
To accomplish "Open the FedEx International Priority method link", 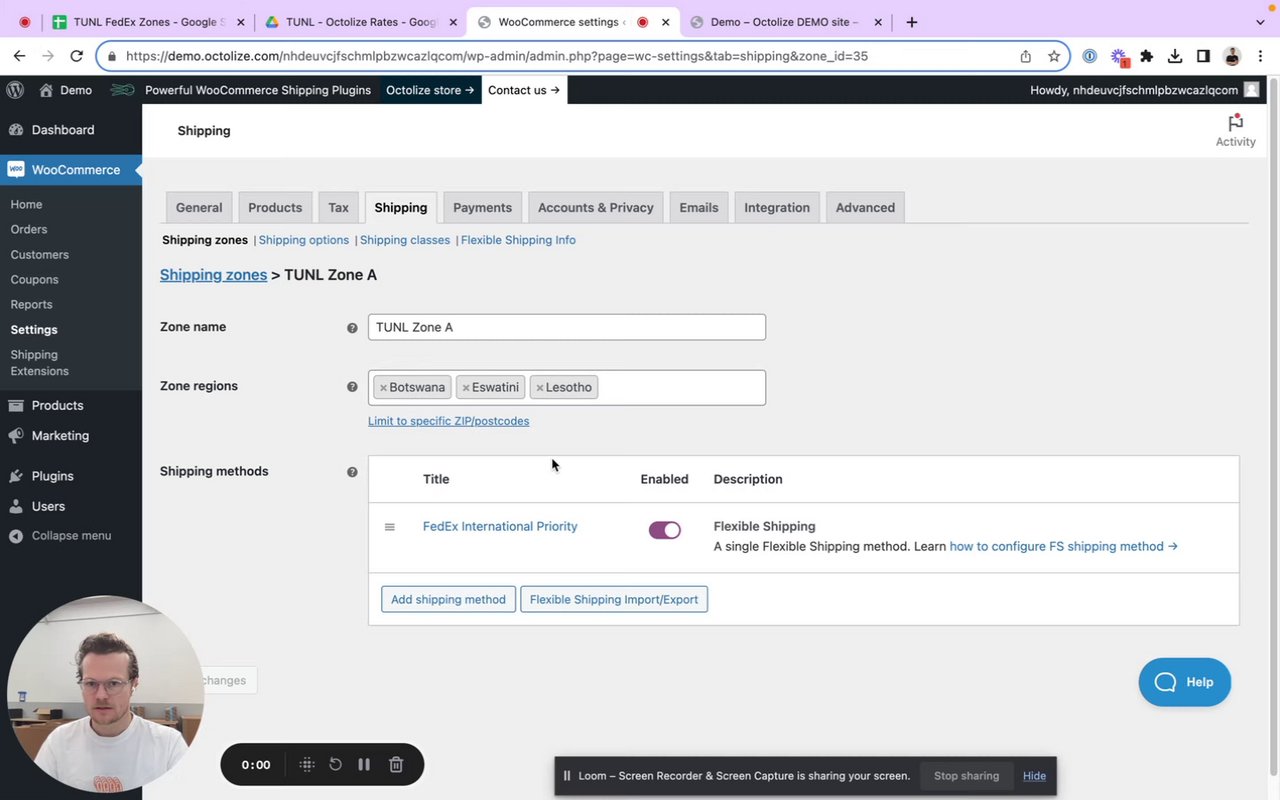I will point(500,527).
